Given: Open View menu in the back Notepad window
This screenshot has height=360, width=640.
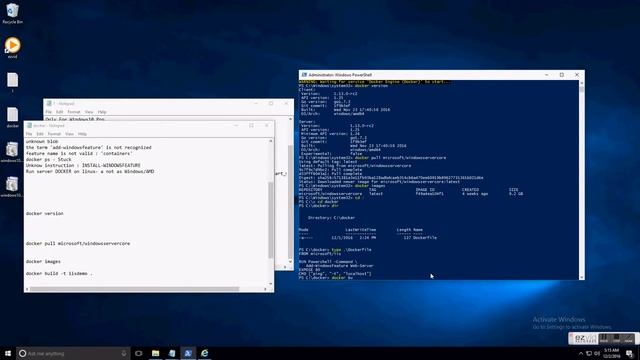Looking at the screenshot, I should (x=89, y=112).
